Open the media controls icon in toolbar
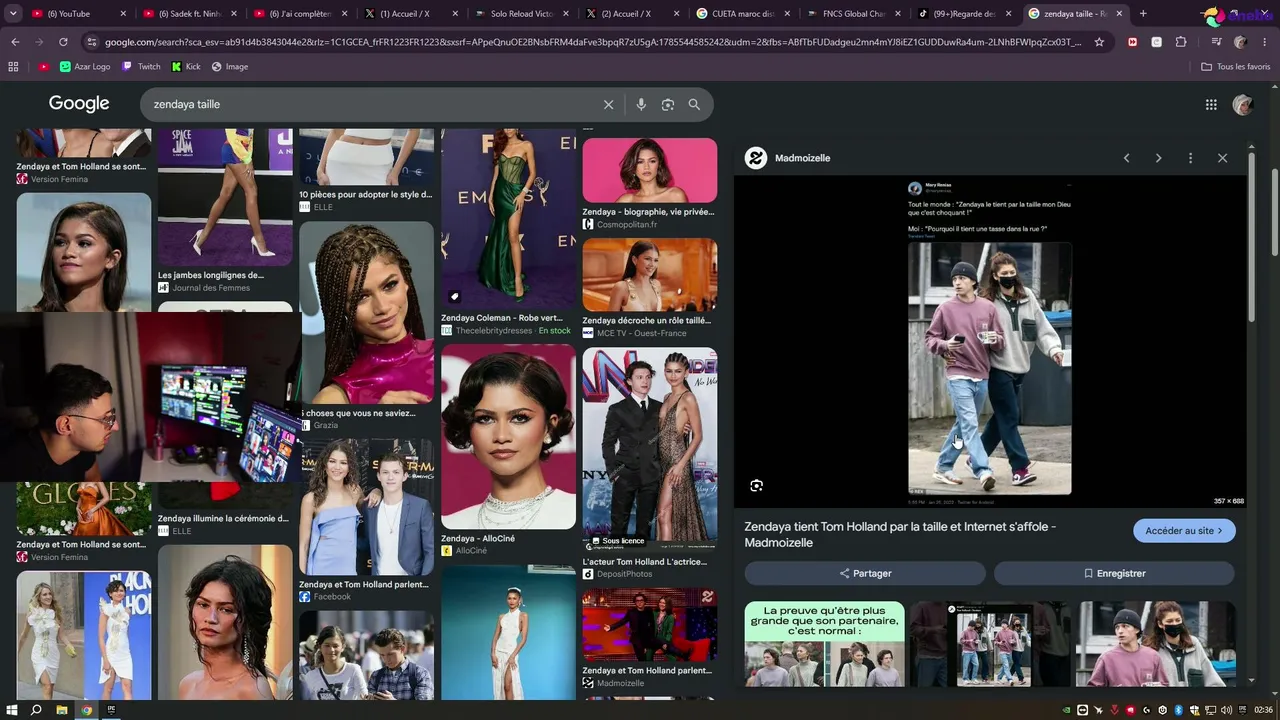Image resolution: width=1280 pixels, height=720 pixels. [1216, 42]
